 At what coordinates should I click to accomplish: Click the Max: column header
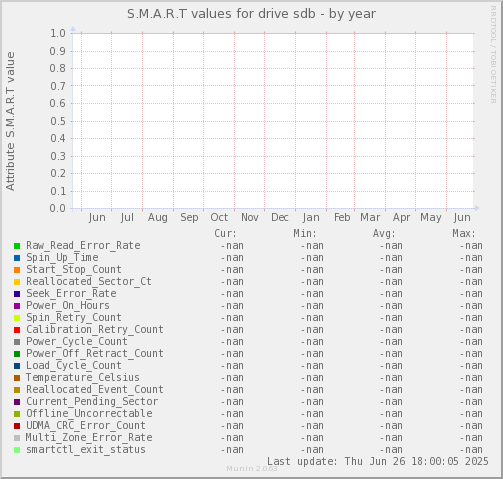(464, 233)
